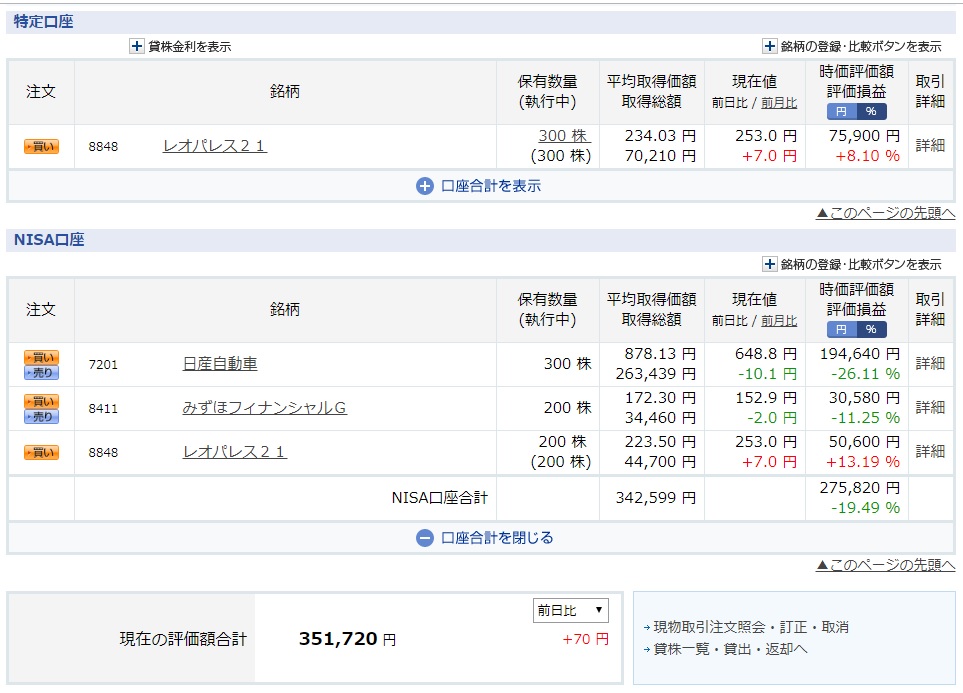This screenshot has height=693, width=963.
Task: Click 300 株 quantity link
Action: [564, 135]
